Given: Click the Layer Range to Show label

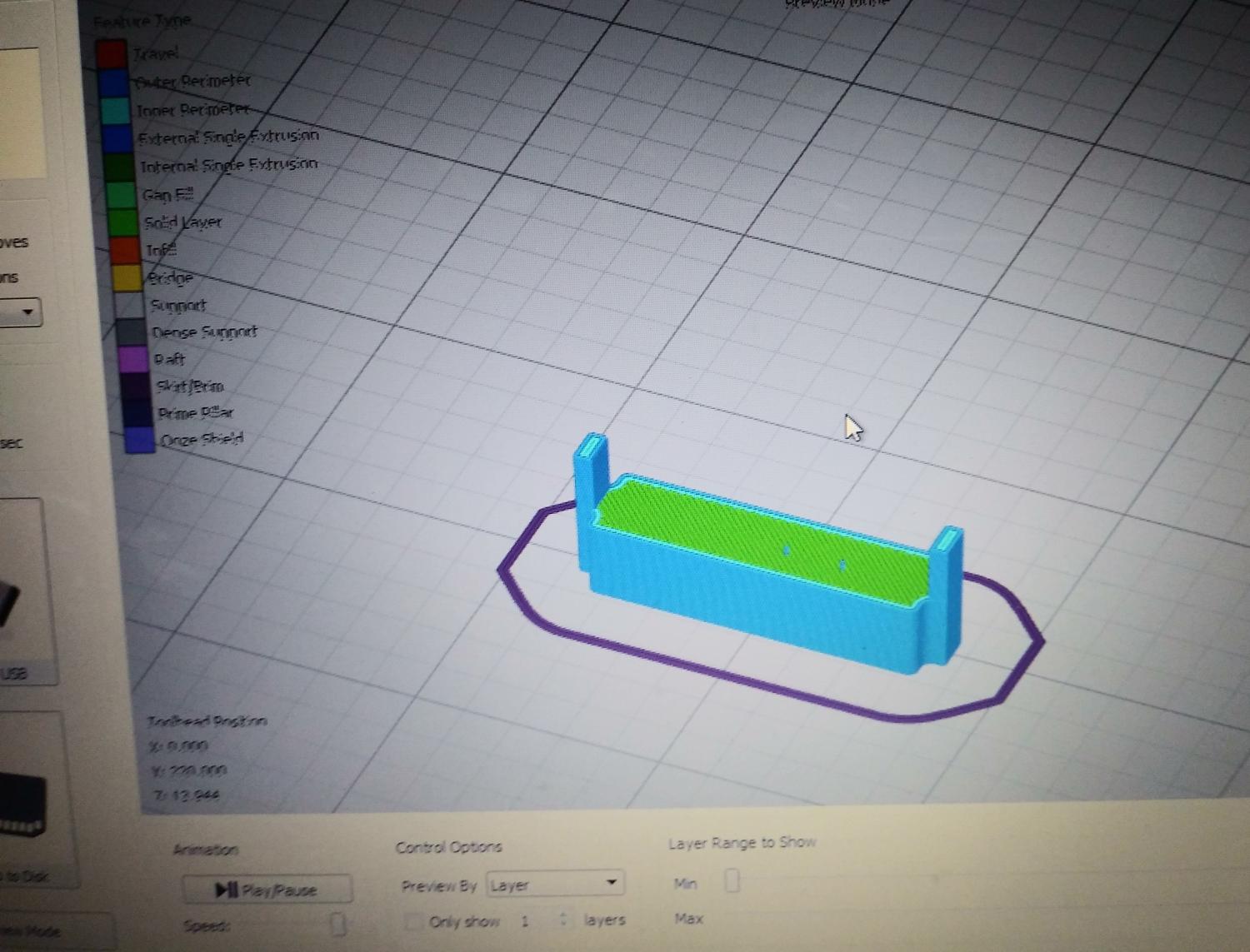Looking at the screenshot, I should (x=742, y=843).
